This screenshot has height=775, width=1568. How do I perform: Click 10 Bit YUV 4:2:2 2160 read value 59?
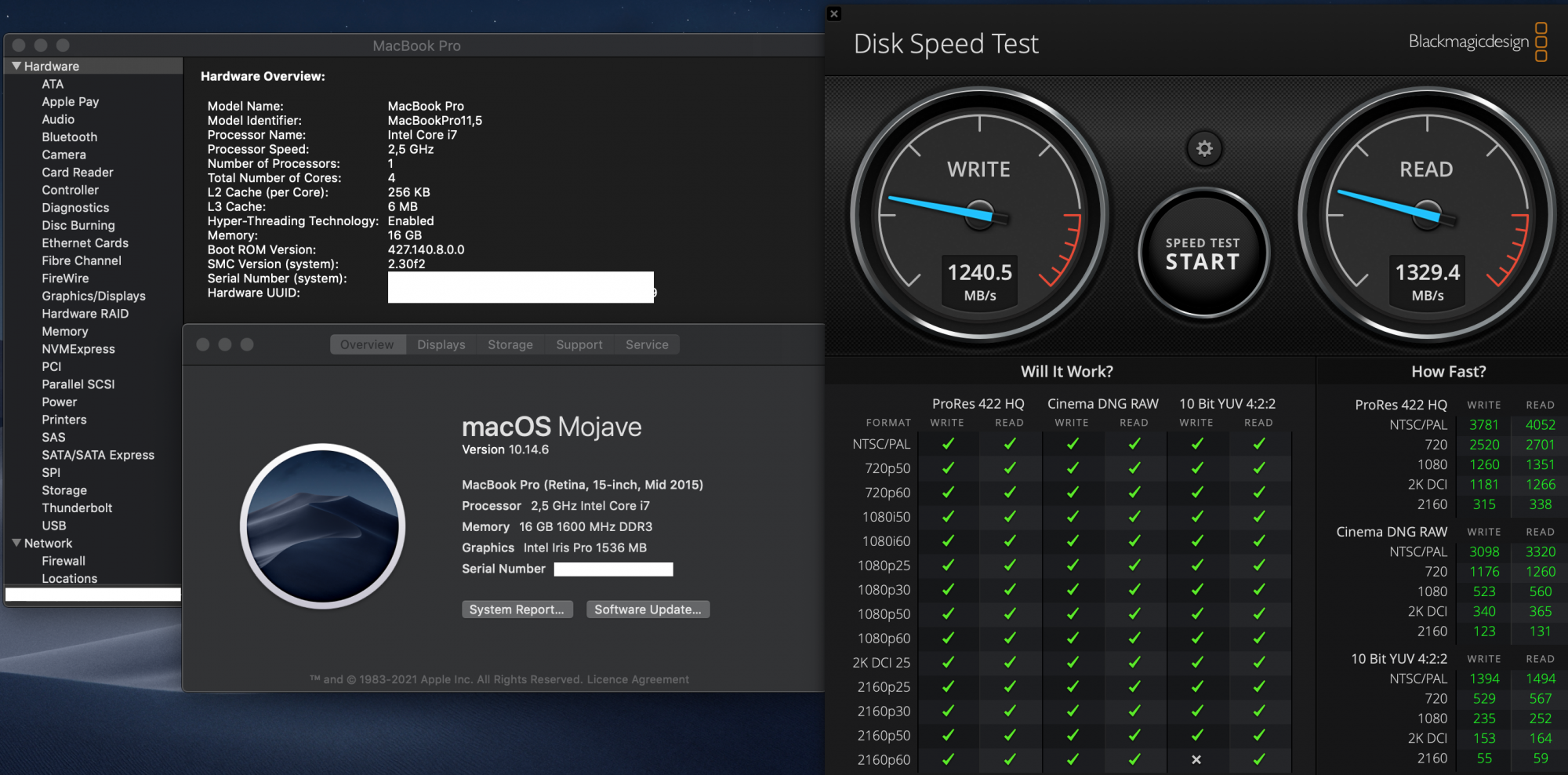click(1541, 758)
